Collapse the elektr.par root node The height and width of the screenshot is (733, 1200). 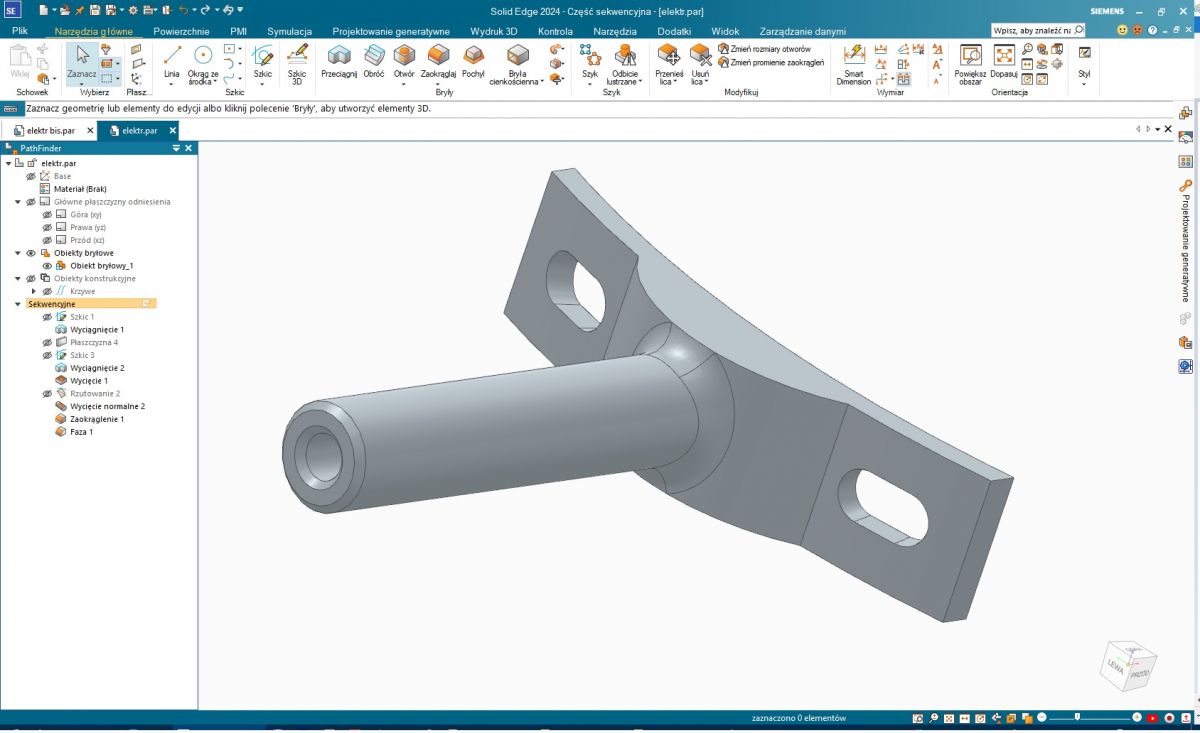(9, 163)
